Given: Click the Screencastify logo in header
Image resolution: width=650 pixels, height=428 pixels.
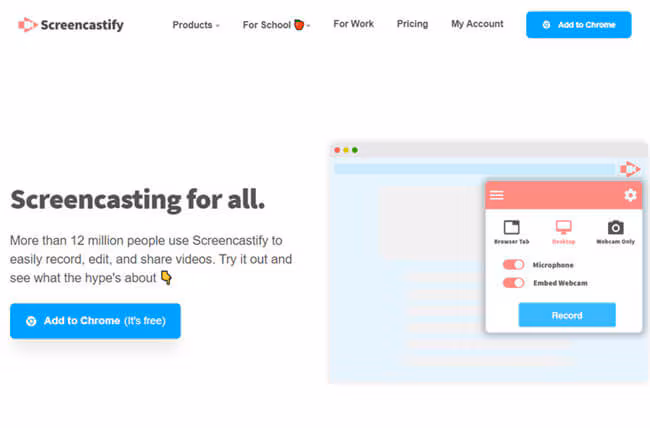Looking at the screenshot, I should pos(71,25).
